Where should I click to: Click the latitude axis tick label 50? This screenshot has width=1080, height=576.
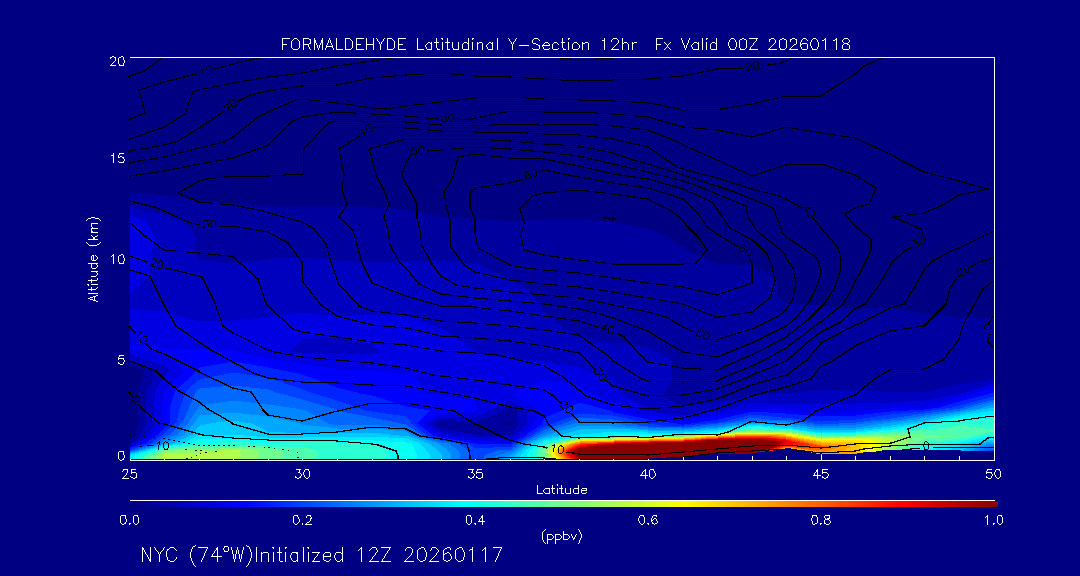tap(993, 474)
